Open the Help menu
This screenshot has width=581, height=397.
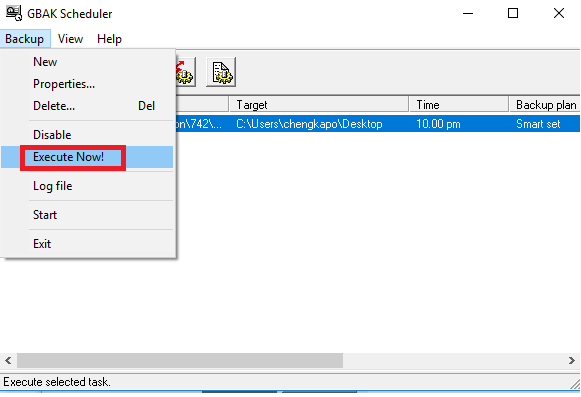(109, 39)
